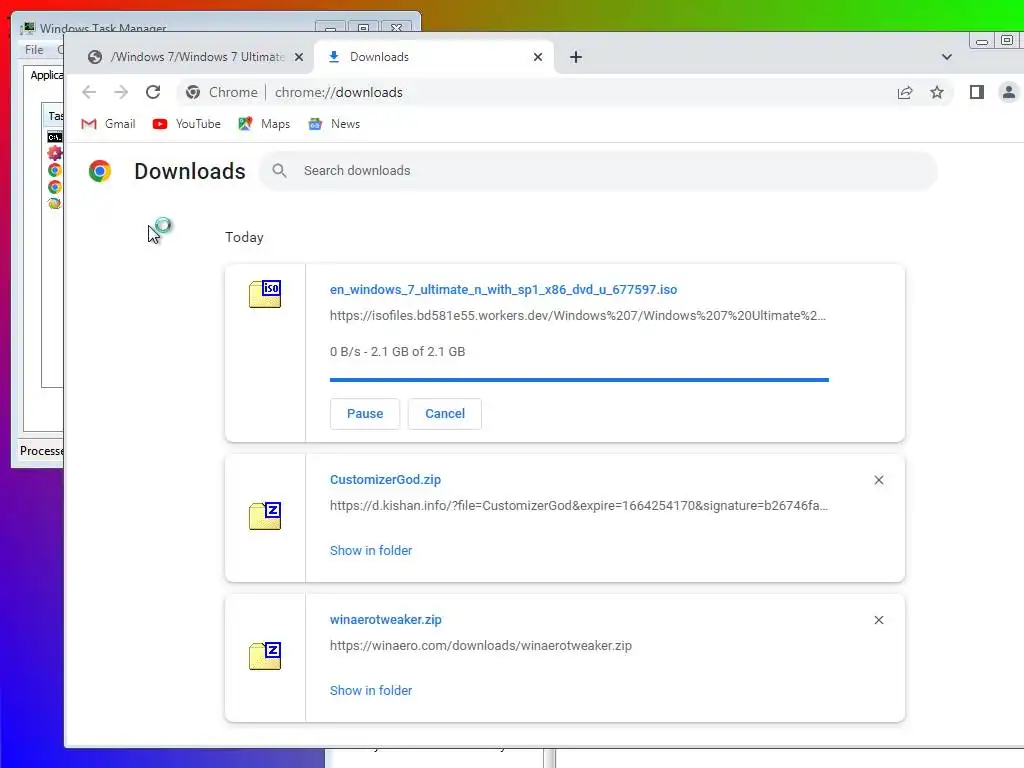
Task: Open File menu in Task Manager
Action: click(x=34, y=50)
